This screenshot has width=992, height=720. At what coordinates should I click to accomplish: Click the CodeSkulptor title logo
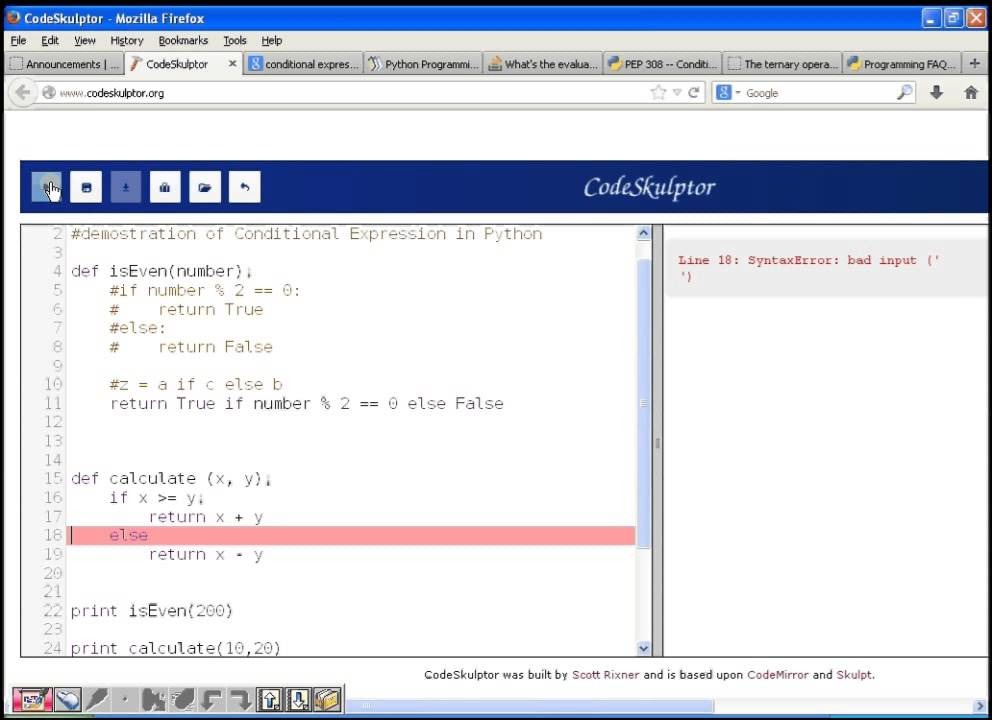[649, 187]
